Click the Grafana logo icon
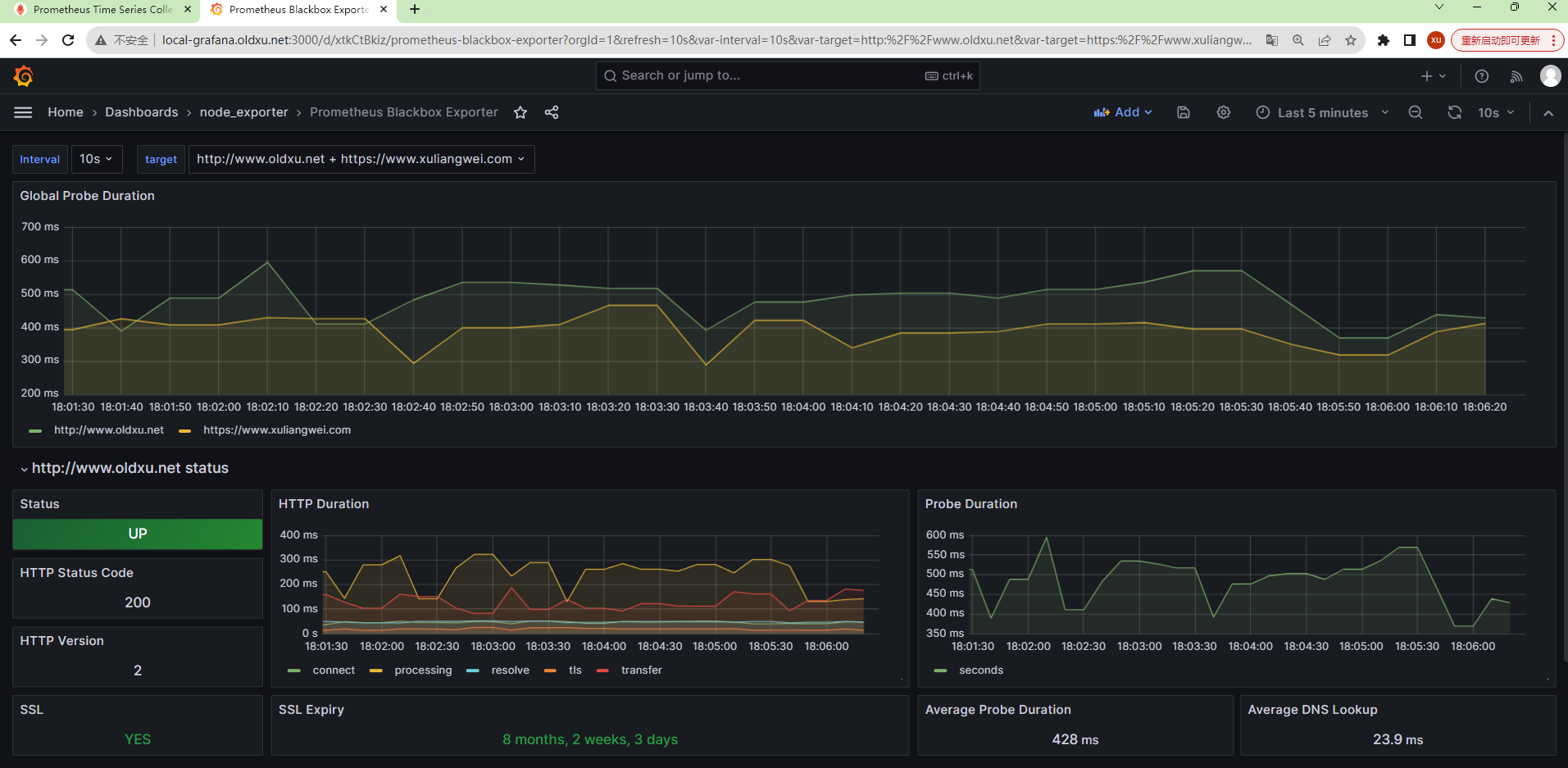 23,76
